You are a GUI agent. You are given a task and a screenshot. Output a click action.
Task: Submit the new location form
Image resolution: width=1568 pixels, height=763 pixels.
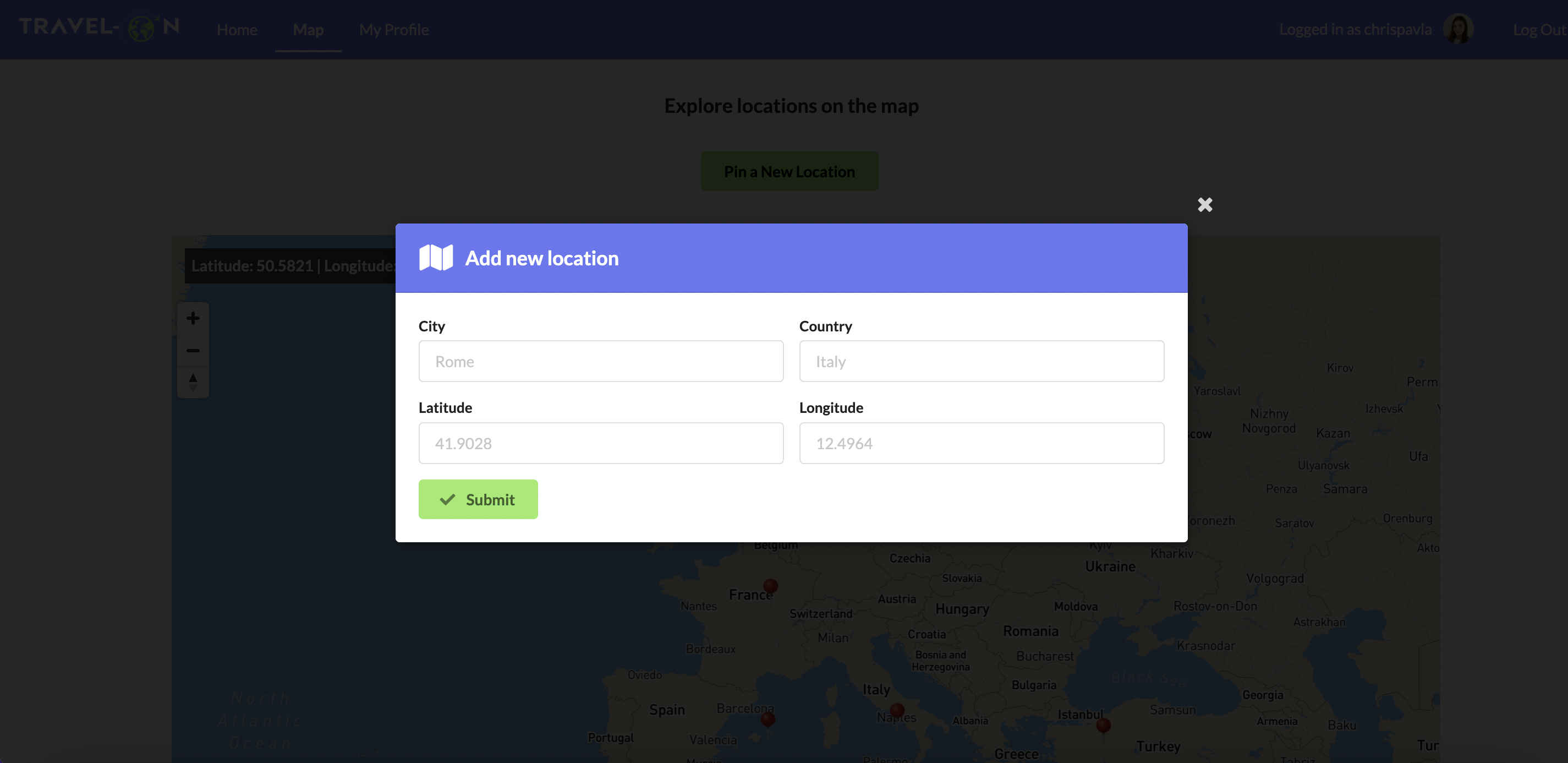479,499
